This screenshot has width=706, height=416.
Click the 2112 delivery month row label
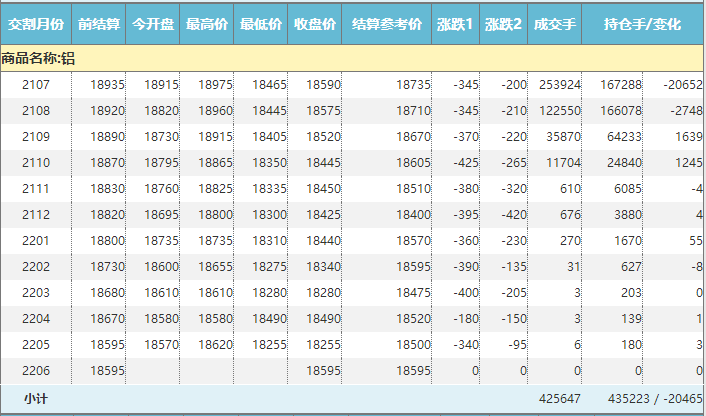36,215
